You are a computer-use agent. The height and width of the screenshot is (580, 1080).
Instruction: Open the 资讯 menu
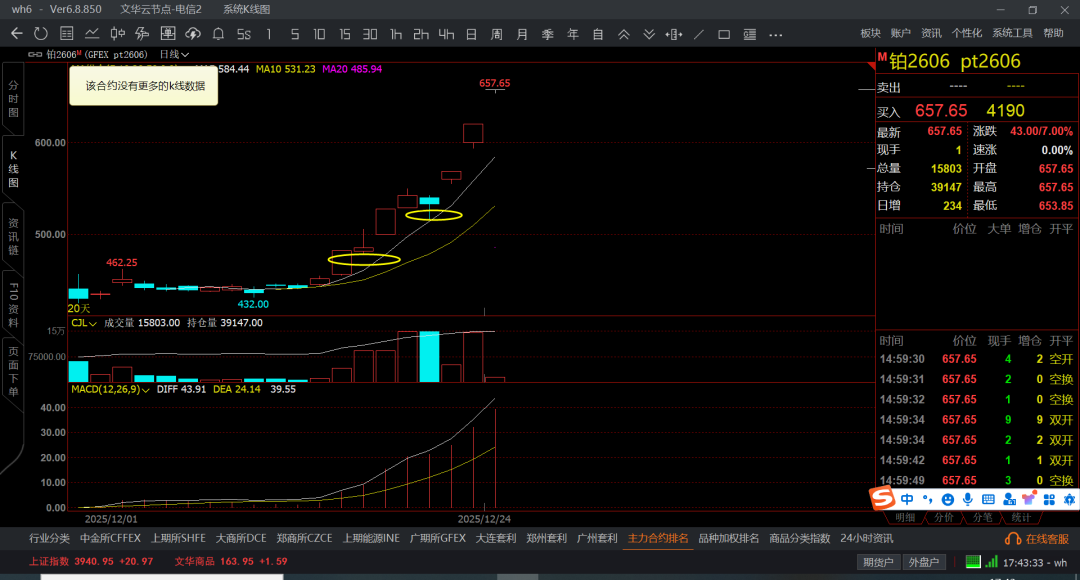pyautogui.click(x=931, y=33)
